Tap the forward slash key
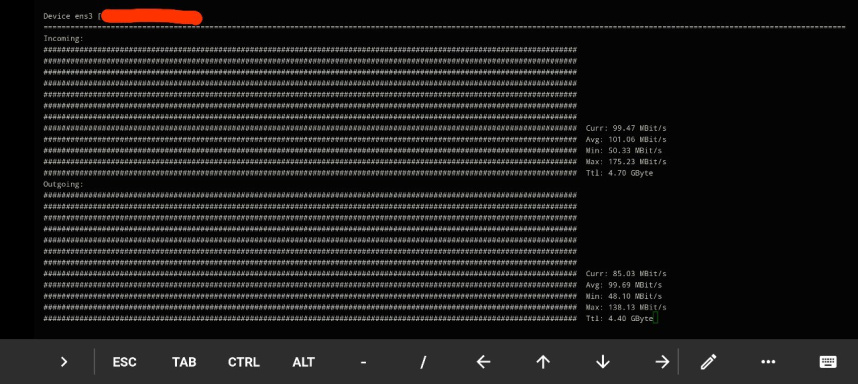This screenshot has width=858, height=384. coord(423,362)
